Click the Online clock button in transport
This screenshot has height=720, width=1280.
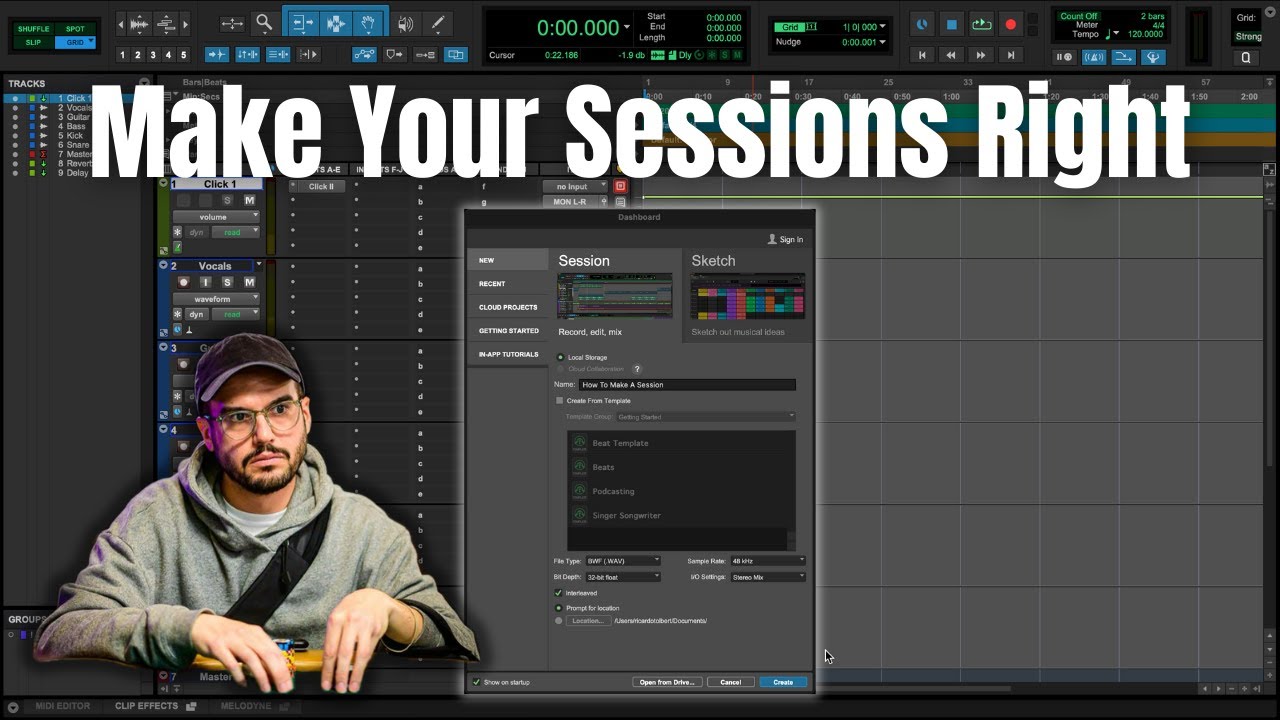922,24
